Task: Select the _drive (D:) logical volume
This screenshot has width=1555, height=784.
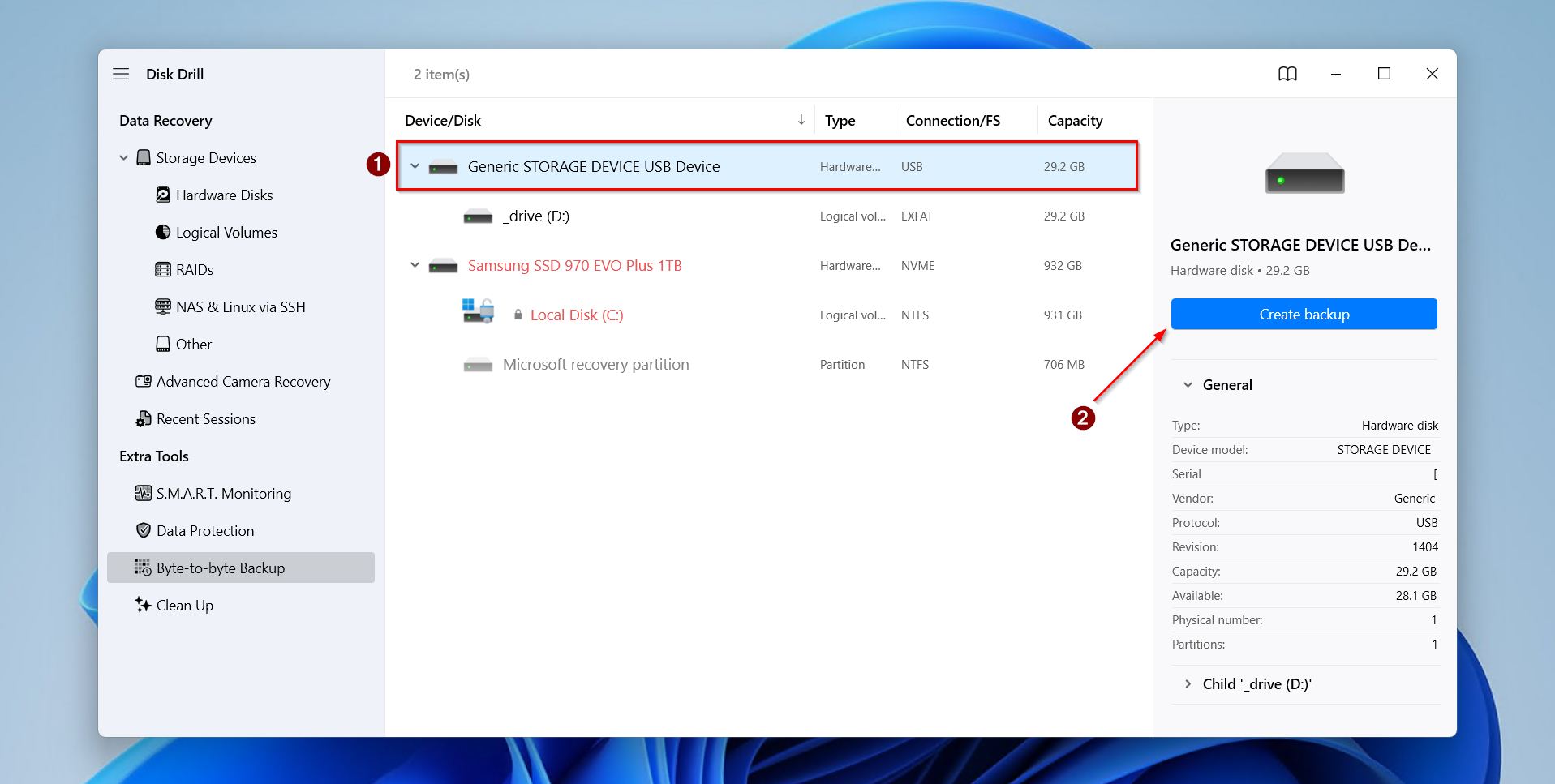Action: [x=537, y=216]
